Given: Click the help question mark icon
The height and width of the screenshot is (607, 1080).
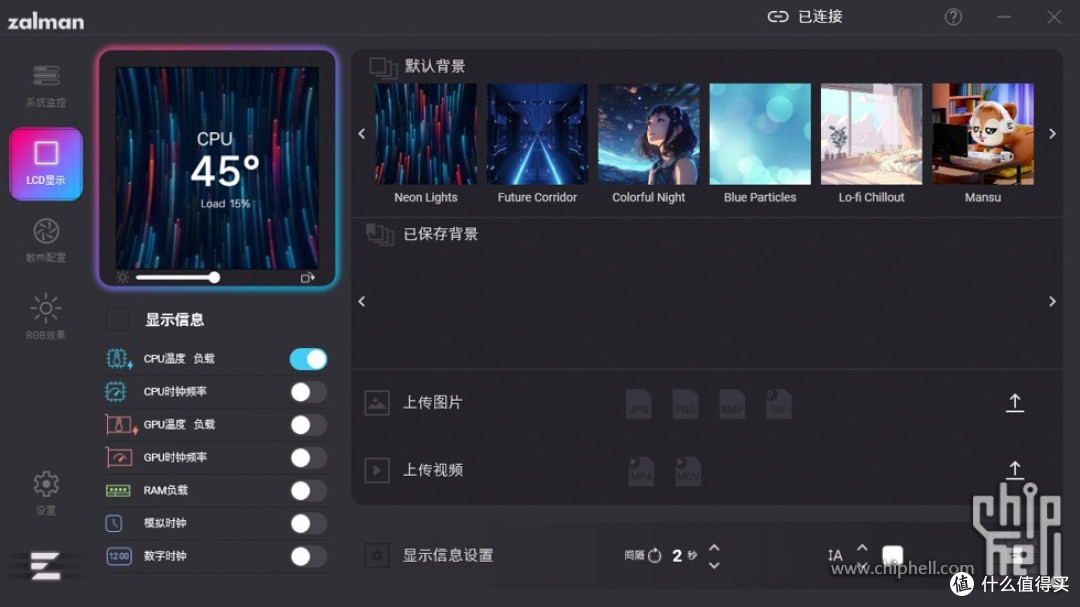Looking at the screenshot, I should pos(953,17).
